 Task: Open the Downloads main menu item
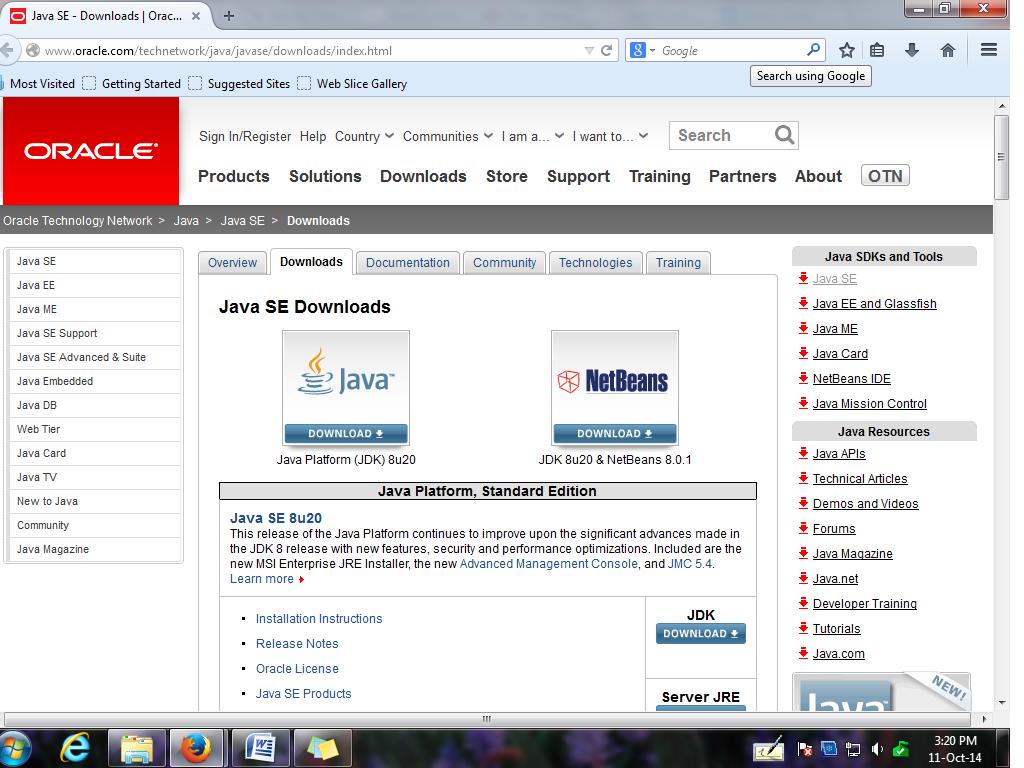(x=423, y=176)
